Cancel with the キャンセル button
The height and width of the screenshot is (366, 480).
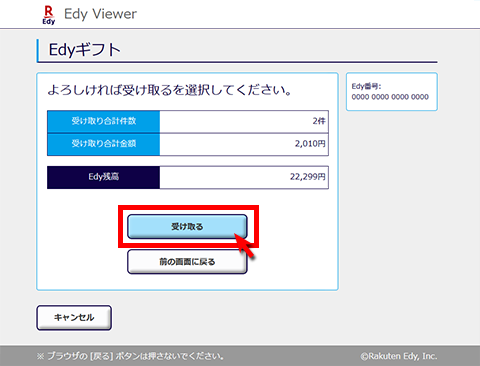pyautogui.click(x=74, y=317)
